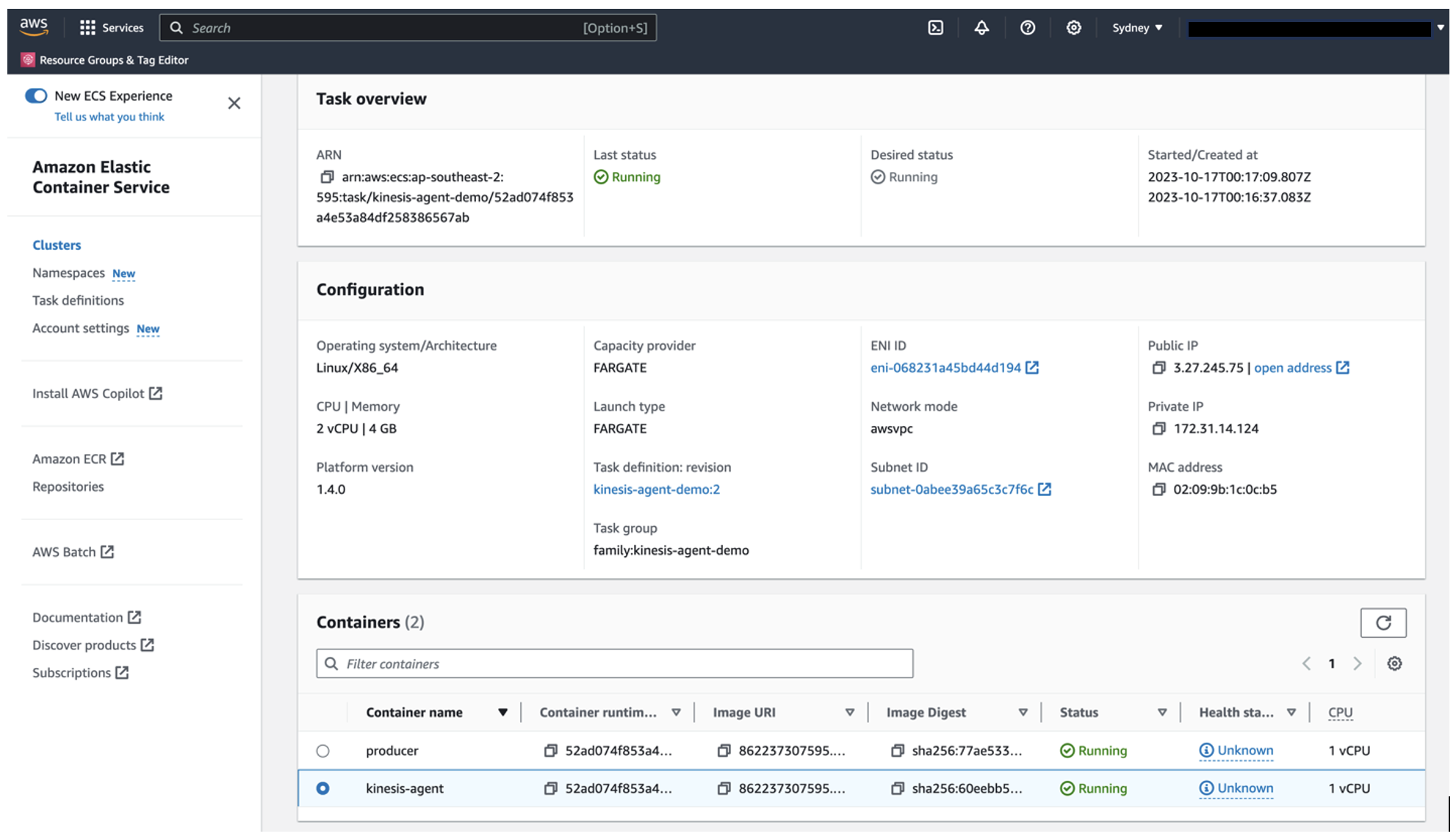1456x839 pixels.
Task: Refresh the Containers list
Action: 1384,622
